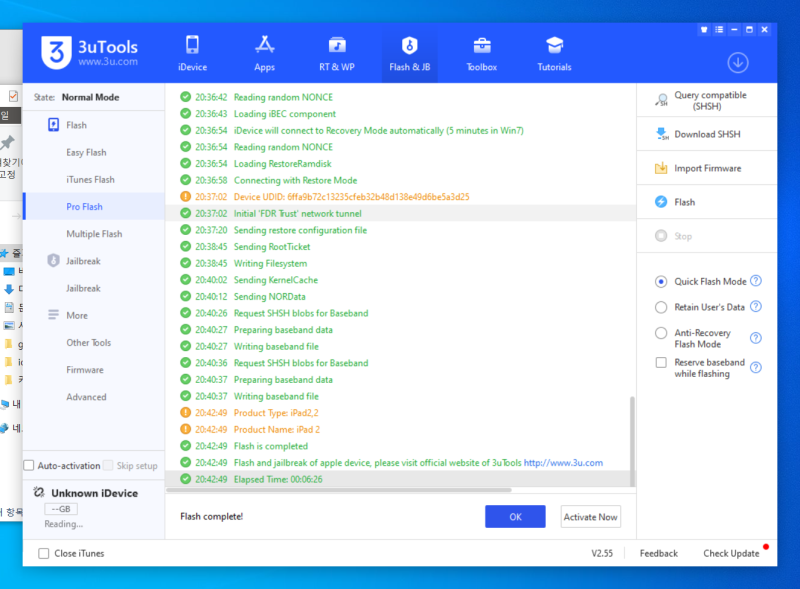
Task: Select the 'Product Name: iPad 2' log line
Action: (x=398, y=429)
